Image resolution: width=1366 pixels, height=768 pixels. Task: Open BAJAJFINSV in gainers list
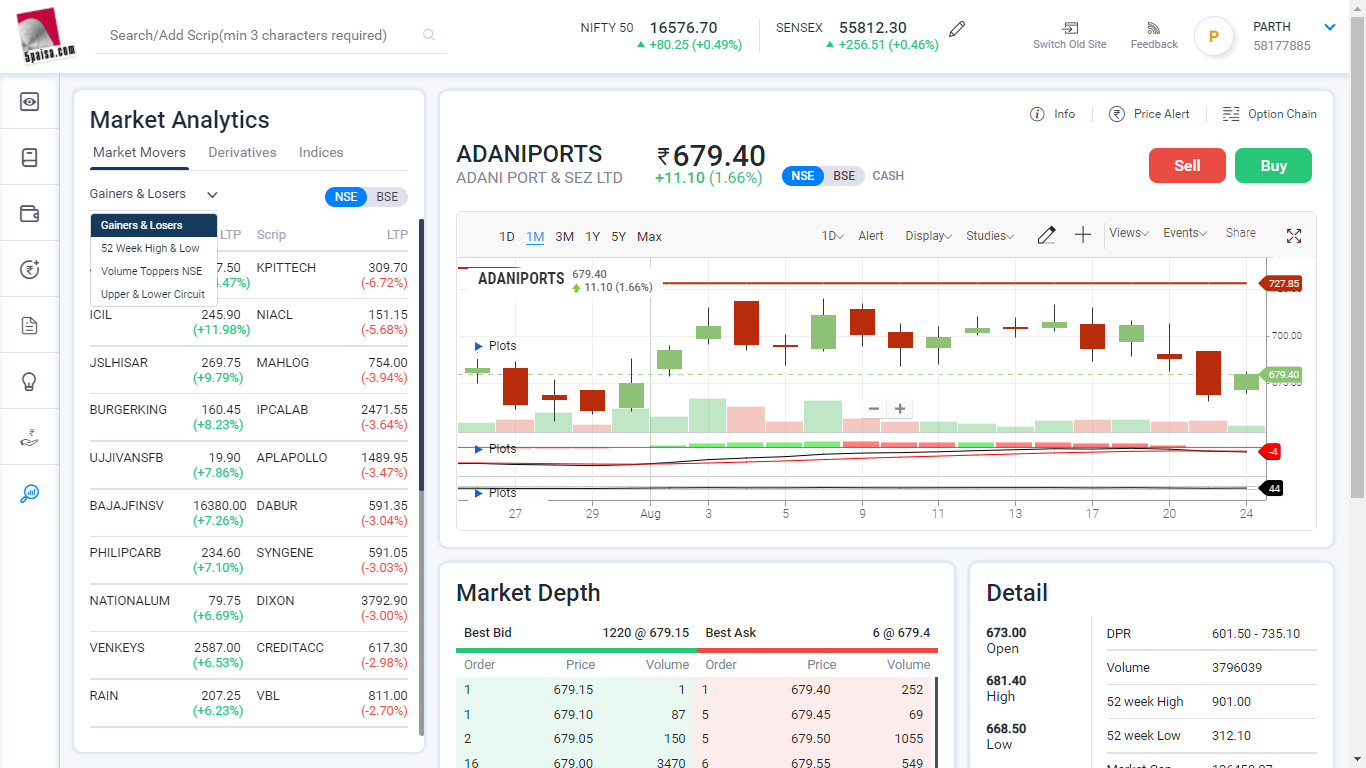point(124,506)
